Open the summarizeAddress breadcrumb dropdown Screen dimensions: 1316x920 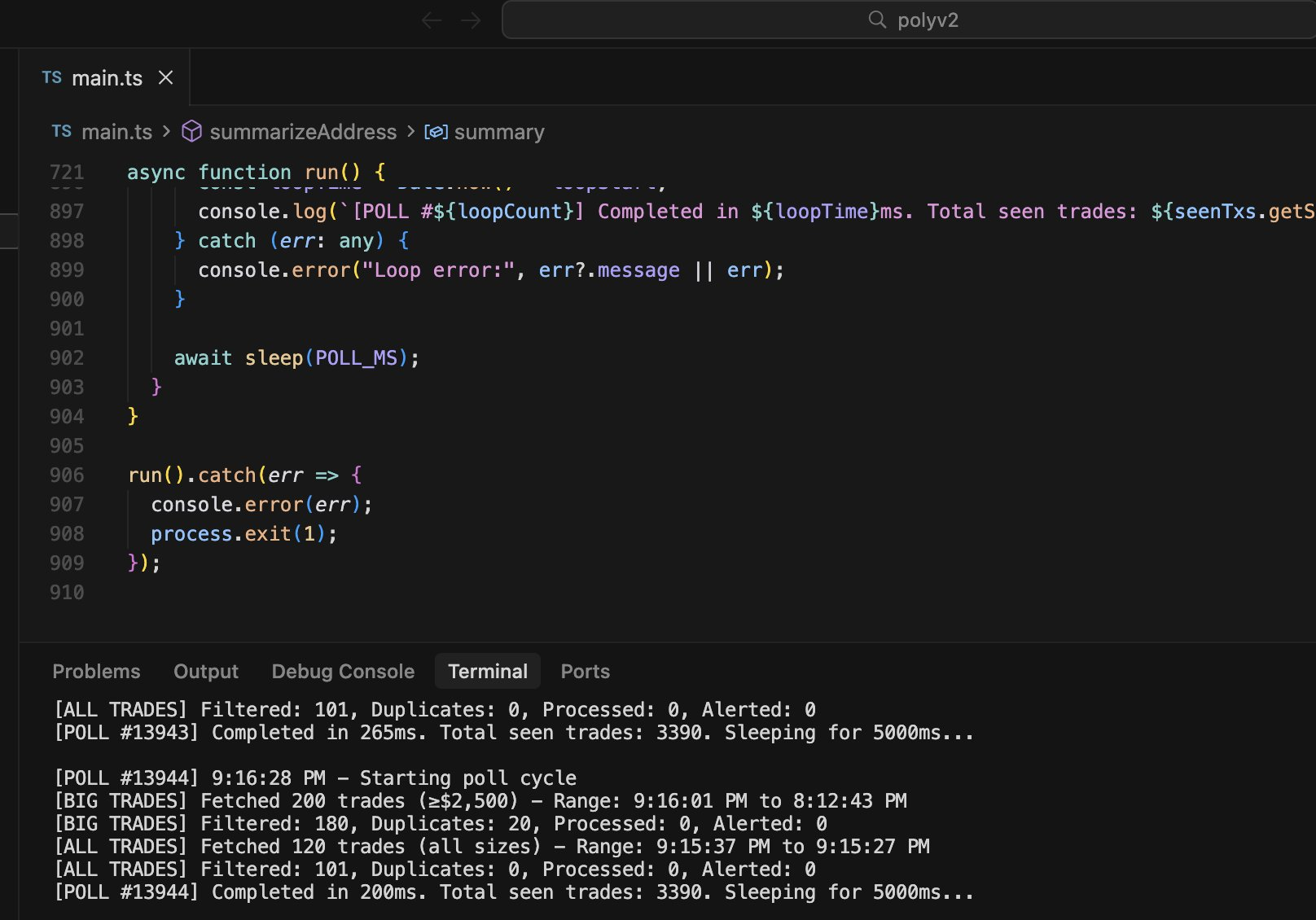pyautogui.click(x=303, y=132)
